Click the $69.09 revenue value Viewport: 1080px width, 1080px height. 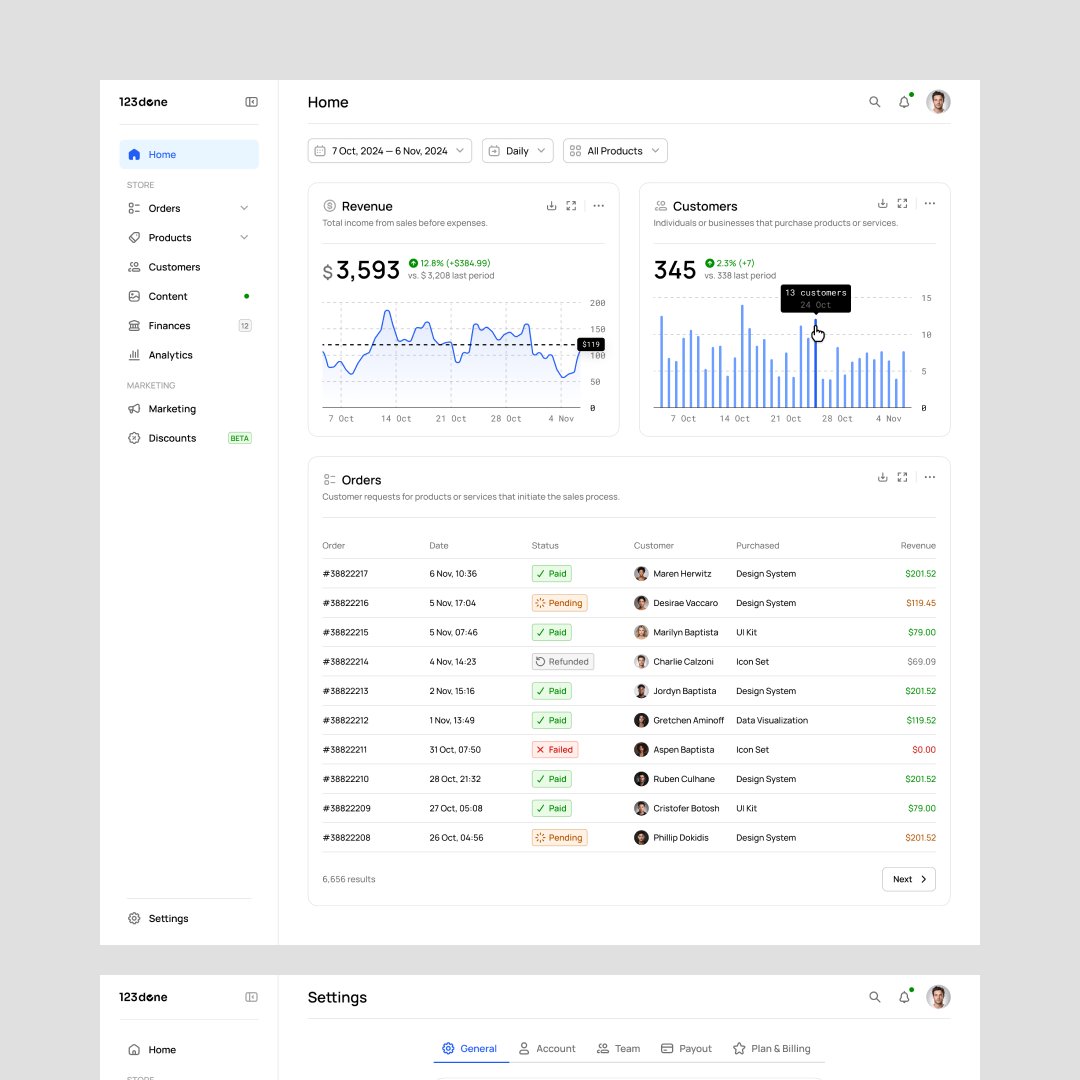click(x=921, y=662)
